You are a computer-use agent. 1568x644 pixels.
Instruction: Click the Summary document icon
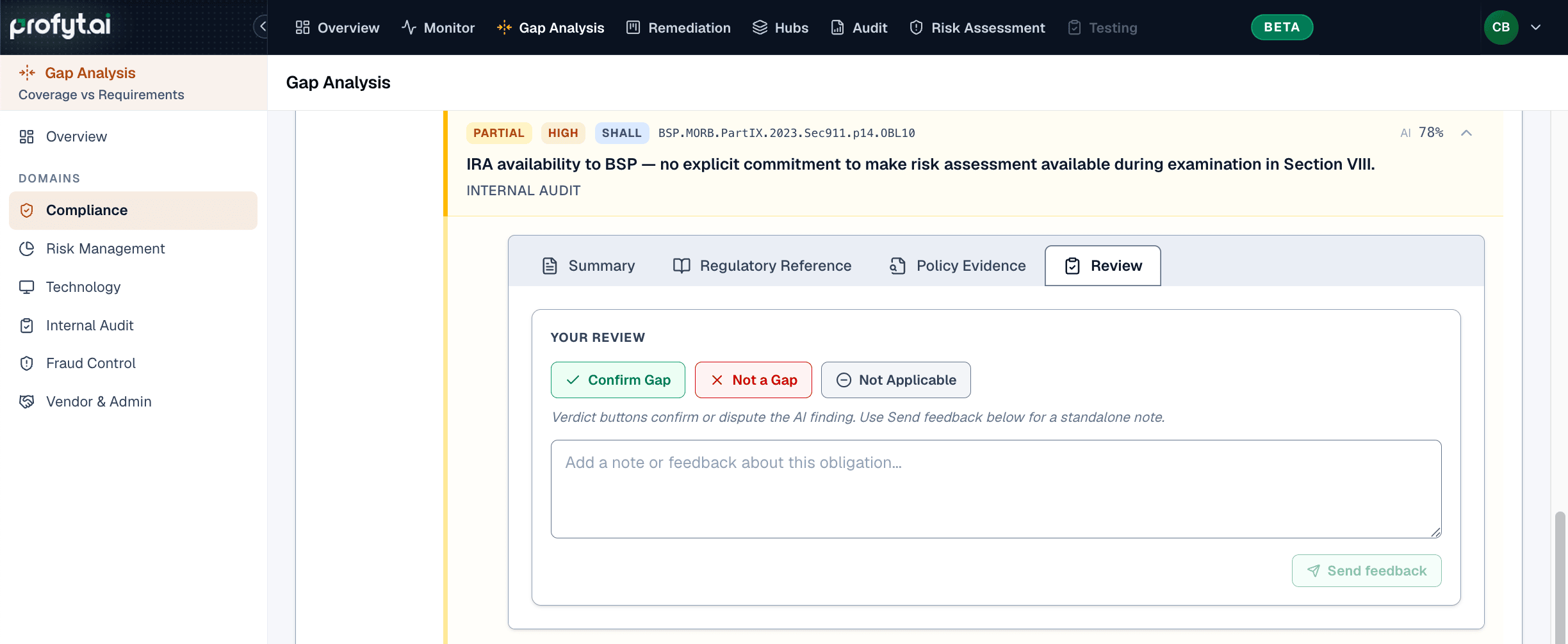pos(550,266)
